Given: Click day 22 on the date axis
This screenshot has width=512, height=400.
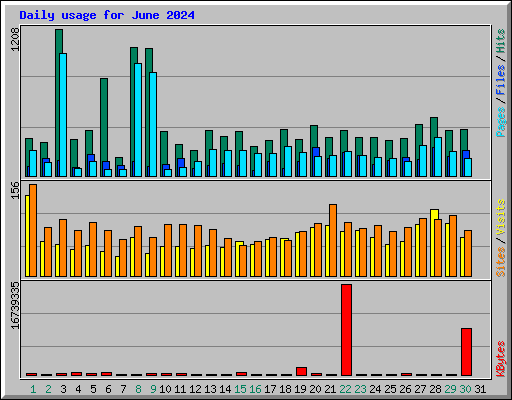Looking at the screenshot, I should tap(345, 389).
